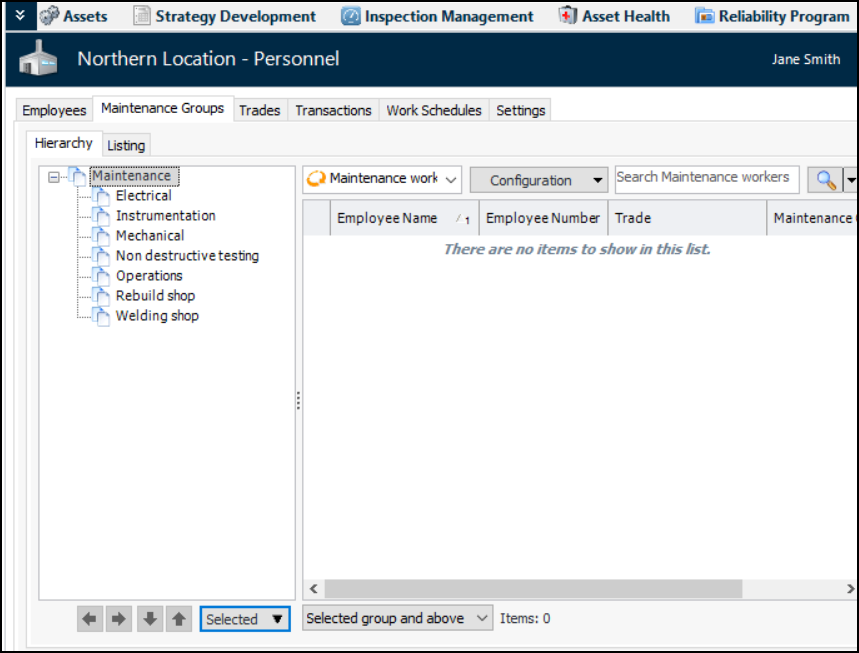Click the Maintenance root folder icon

click(x=78, y=176)
